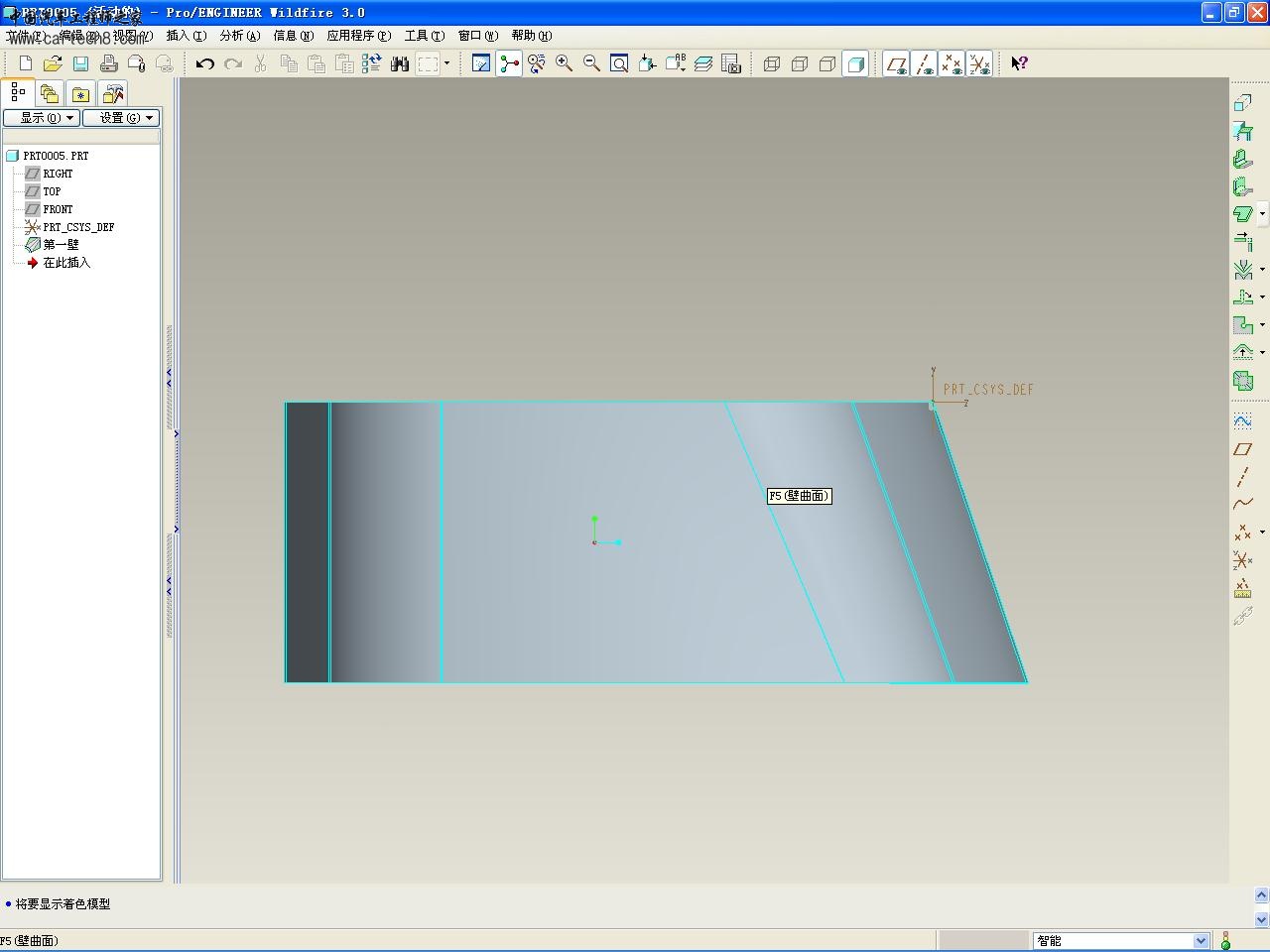1270x952 pixels.
Task: Create a new file with the blank page icon
Action: pos(26,63)
